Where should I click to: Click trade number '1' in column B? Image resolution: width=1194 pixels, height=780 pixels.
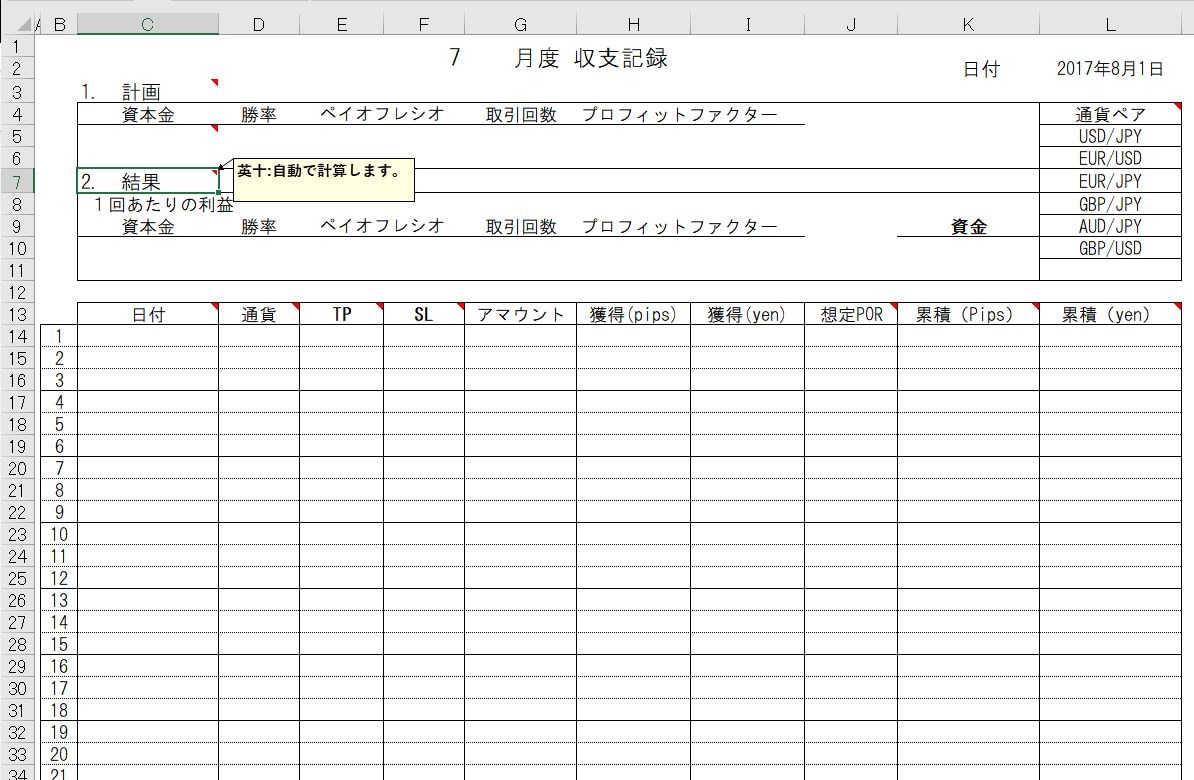point(59,336)
